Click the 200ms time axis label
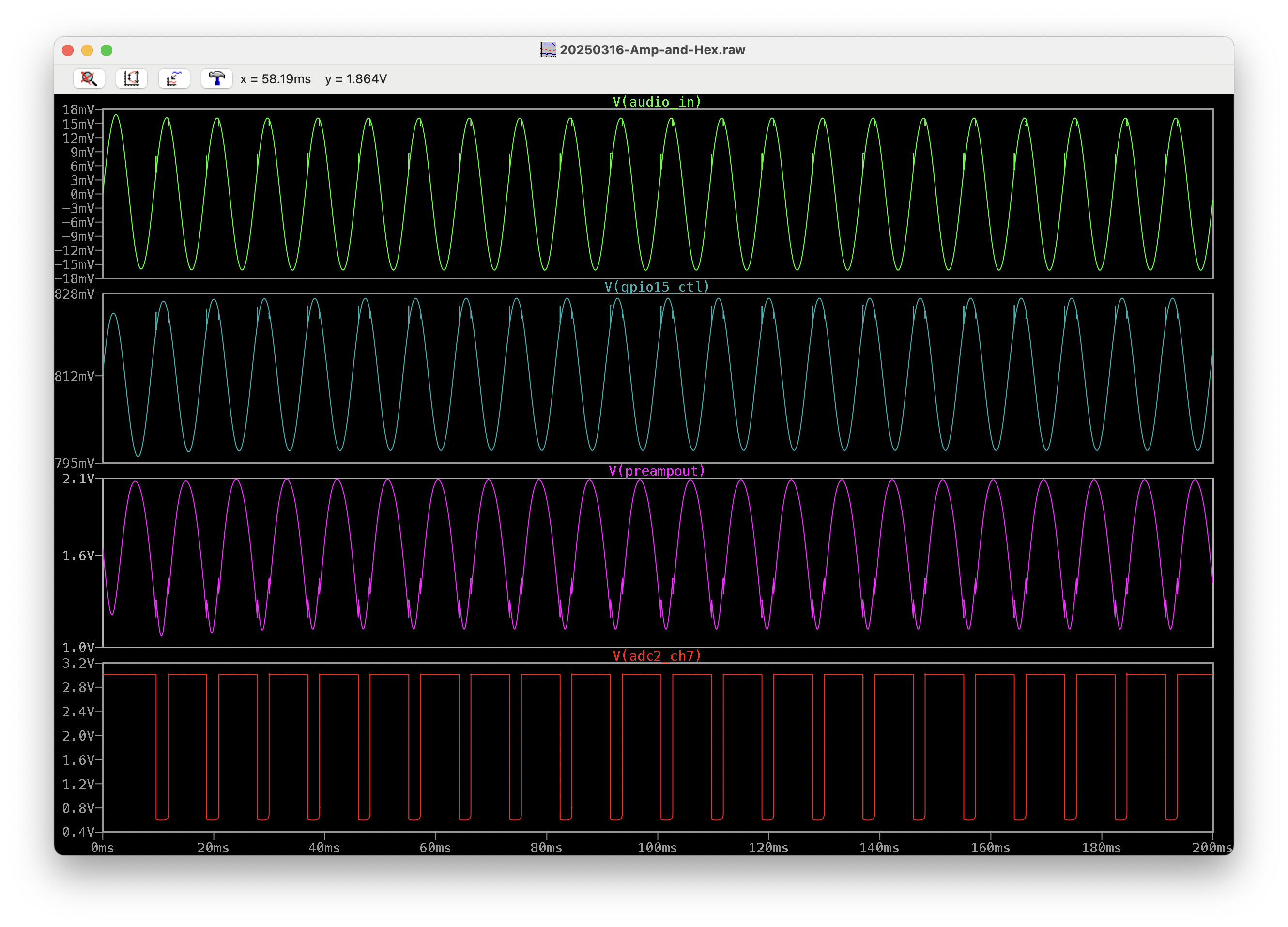 (x=1212, y=848)
